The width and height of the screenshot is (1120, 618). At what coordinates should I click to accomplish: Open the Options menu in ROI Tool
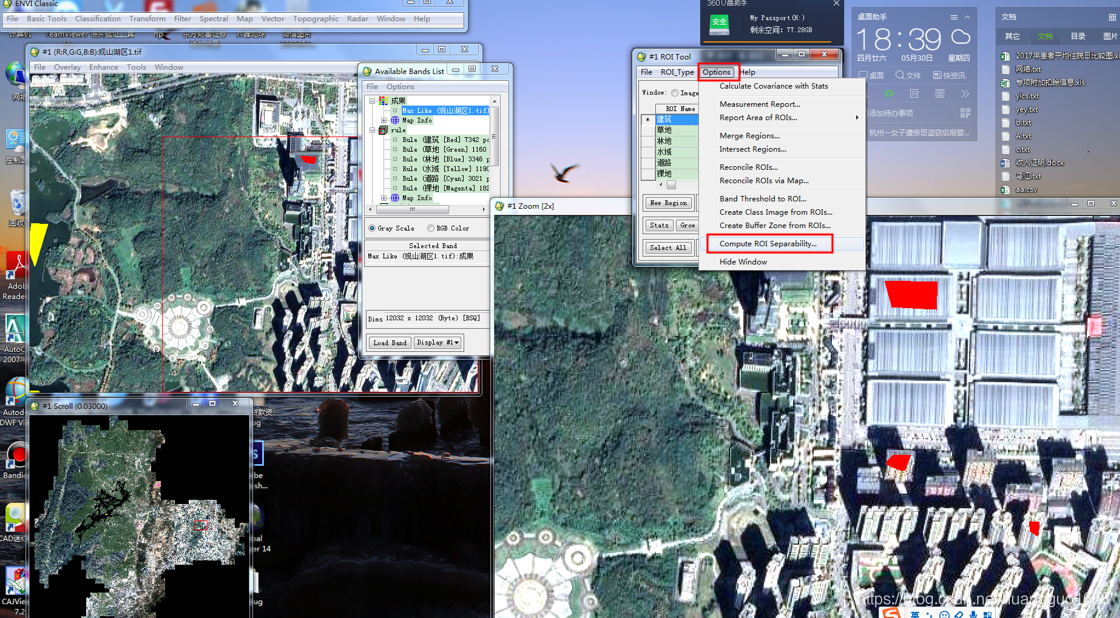(x=716, y=72)
